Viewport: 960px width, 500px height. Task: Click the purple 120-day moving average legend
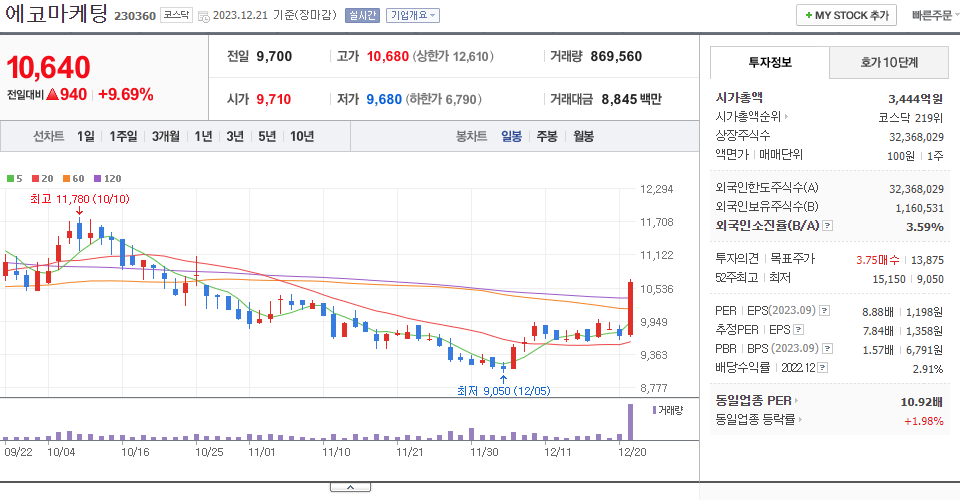tap(107, 179)
